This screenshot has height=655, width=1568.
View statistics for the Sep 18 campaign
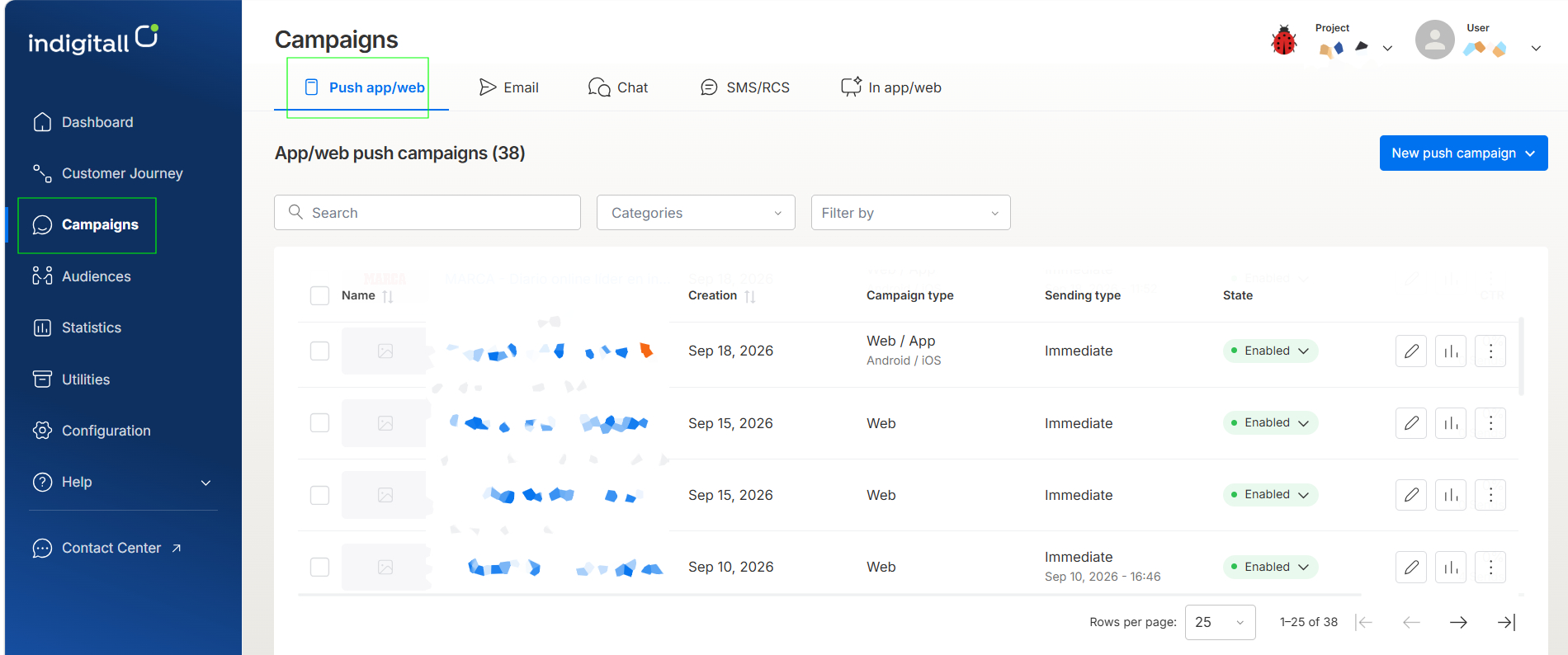pyautogui.click(x=1451, y=351)
